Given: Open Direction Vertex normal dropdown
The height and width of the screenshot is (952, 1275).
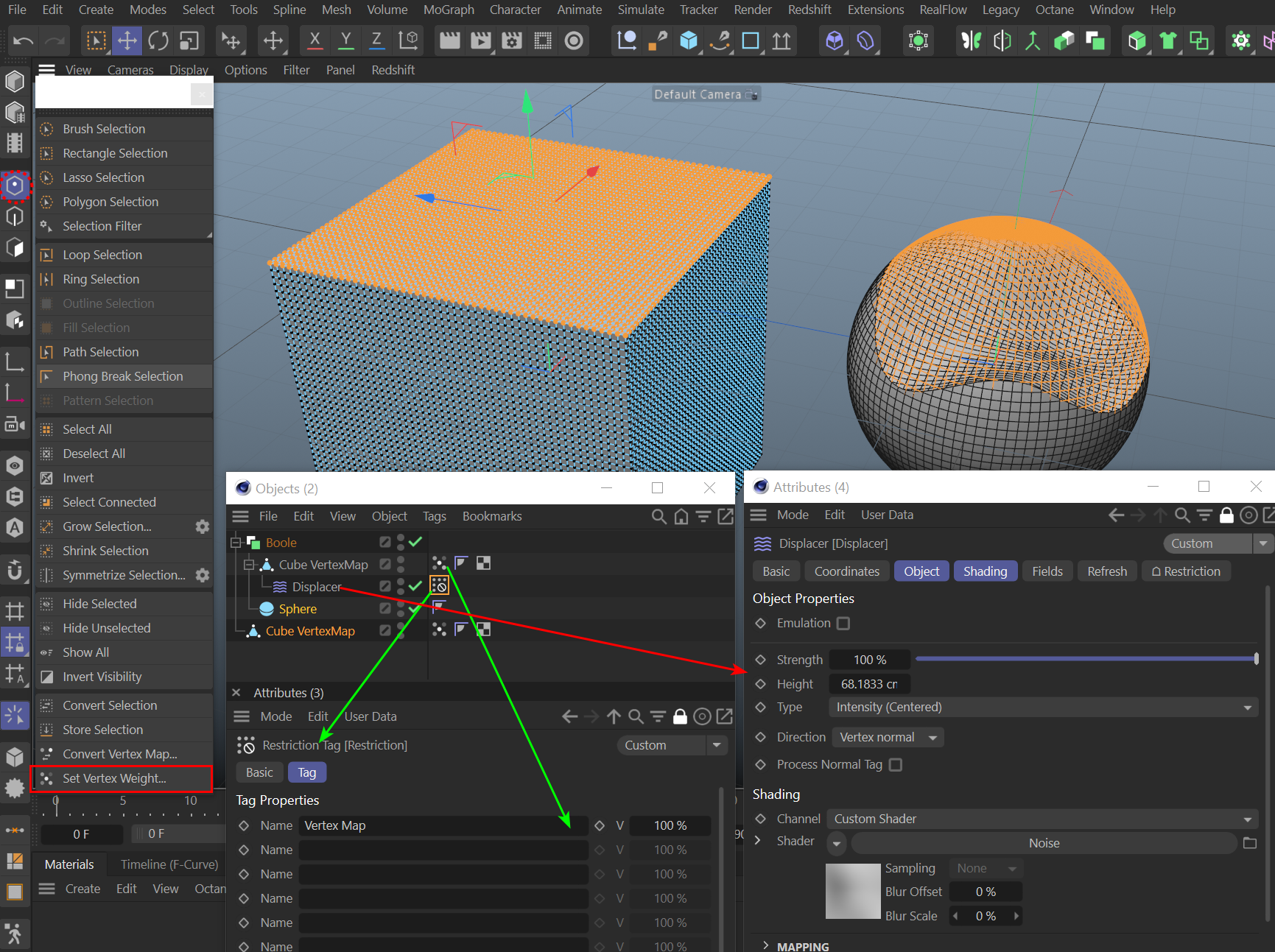Looking at the screenshot, I should [888, 737].
